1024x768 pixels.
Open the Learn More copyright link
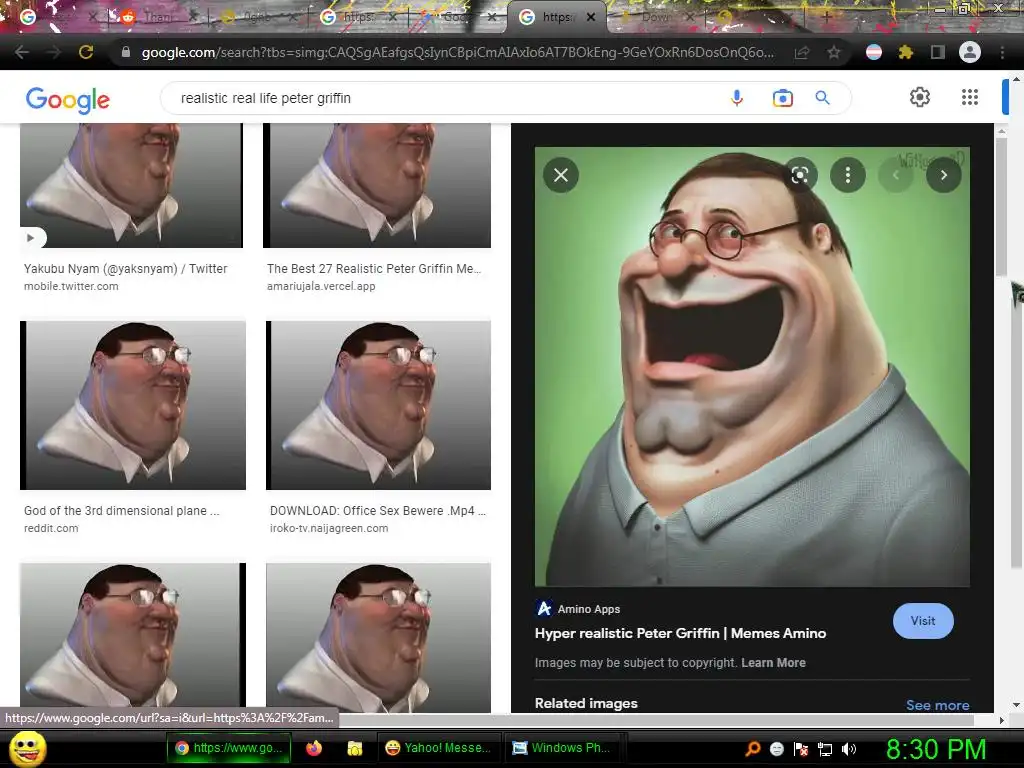coord(773,663)
